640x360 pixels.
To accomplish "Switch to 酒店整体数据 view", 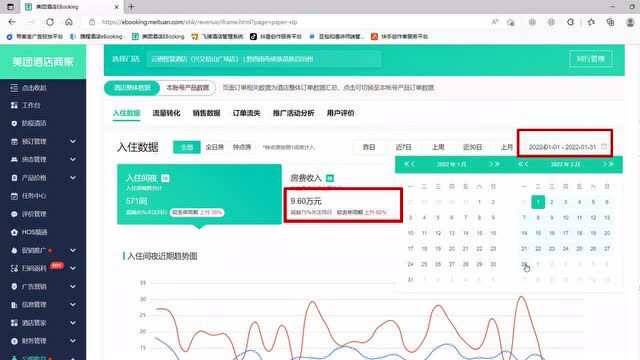I will [132, 88].
